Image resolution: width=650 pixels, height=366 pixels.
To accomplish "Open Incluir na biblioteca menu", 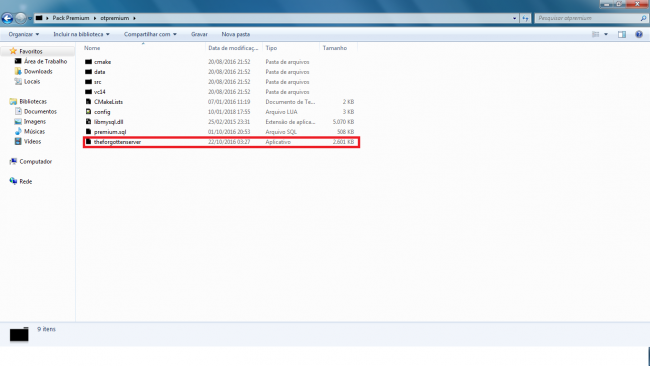I will pyautogui.click(x=81, y=34).
